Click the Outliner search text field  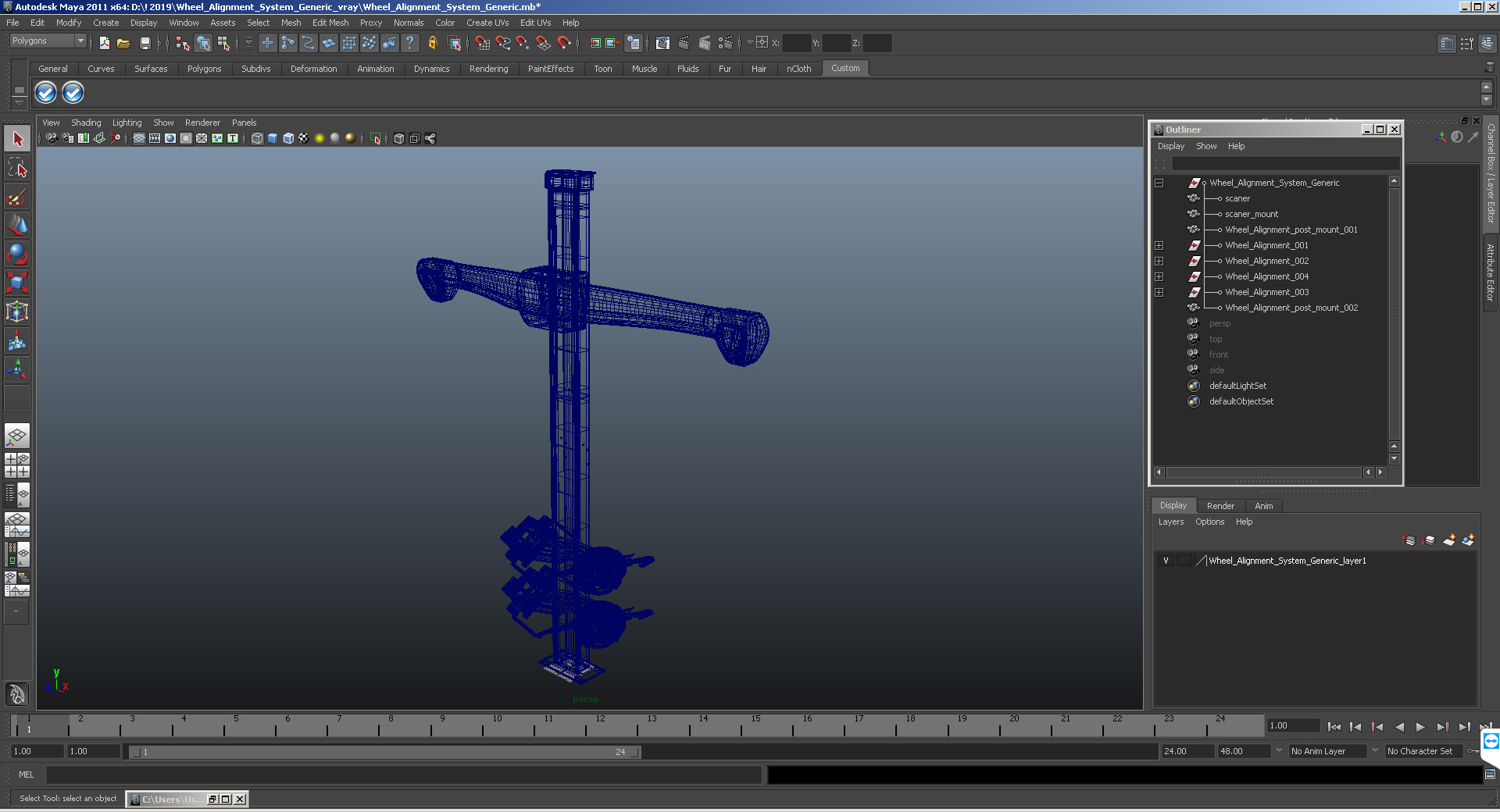pos(1285,163)
